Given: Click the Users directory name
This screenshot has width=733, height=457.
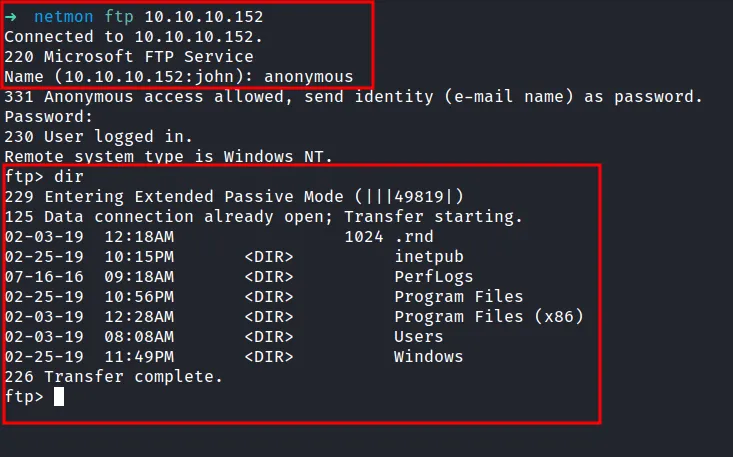Looking at the screenshot, I should (418, 337).
